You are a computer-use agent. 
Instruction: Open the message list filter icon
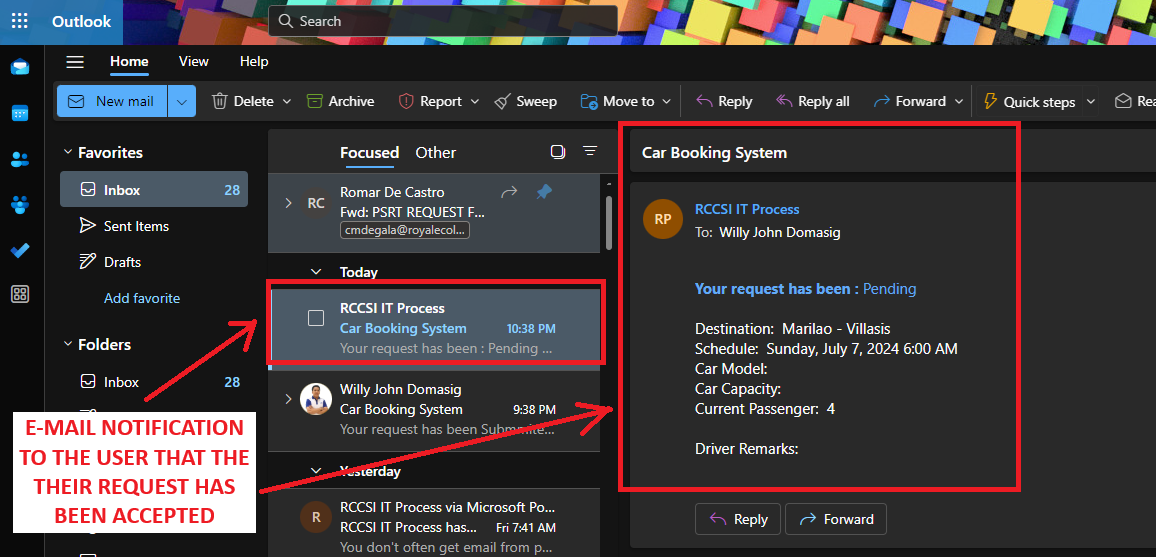click(x=590, y=151)
